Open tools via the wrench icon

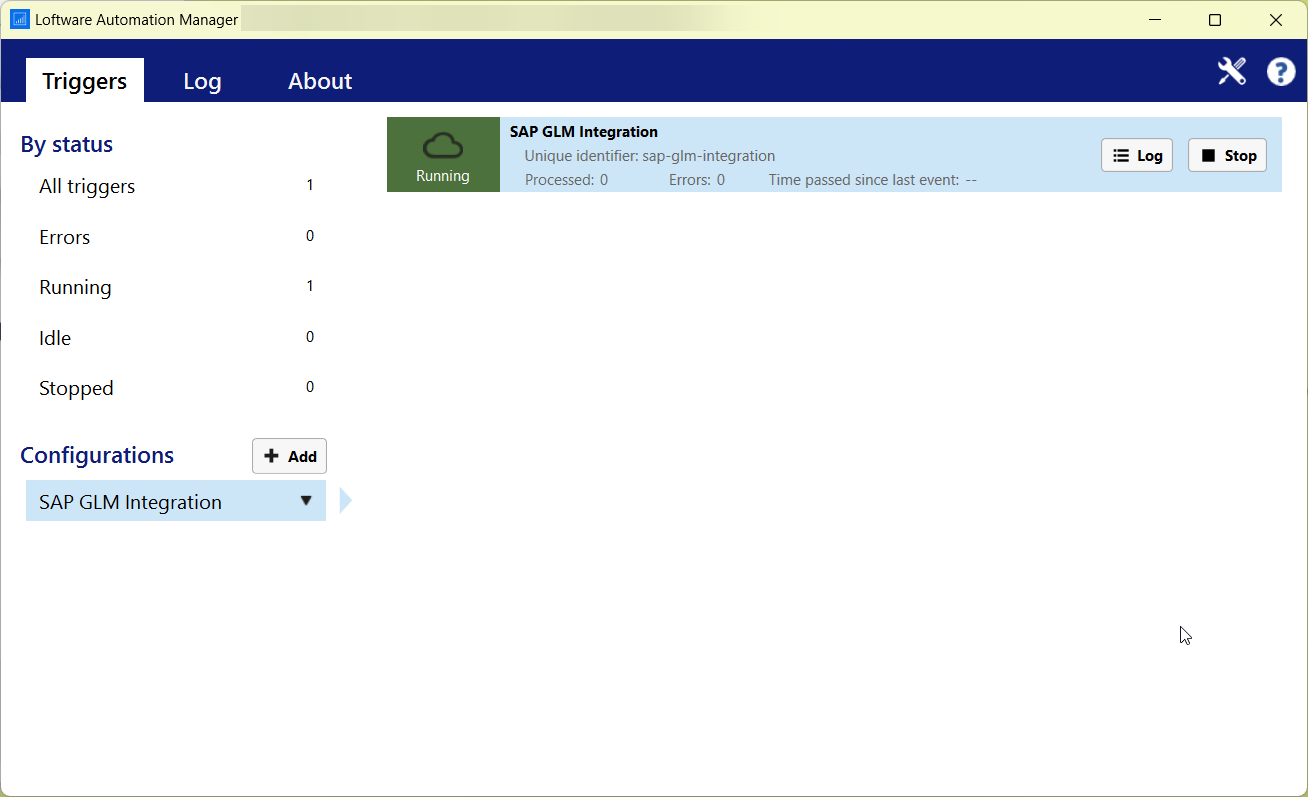[x=1231, y=71]
